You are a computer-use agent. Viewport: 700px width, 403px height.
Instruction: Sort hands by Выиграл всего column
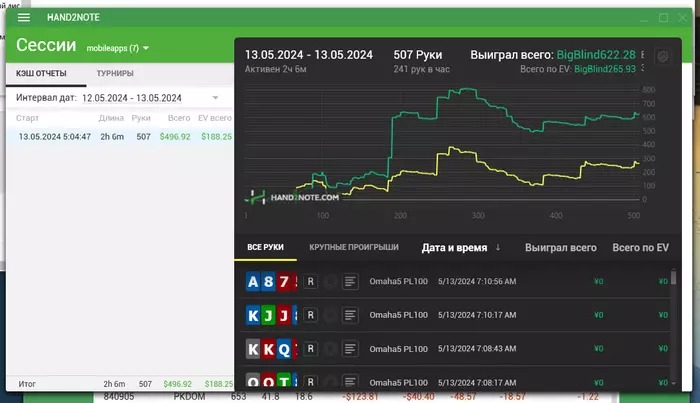[x=561, y=248]
